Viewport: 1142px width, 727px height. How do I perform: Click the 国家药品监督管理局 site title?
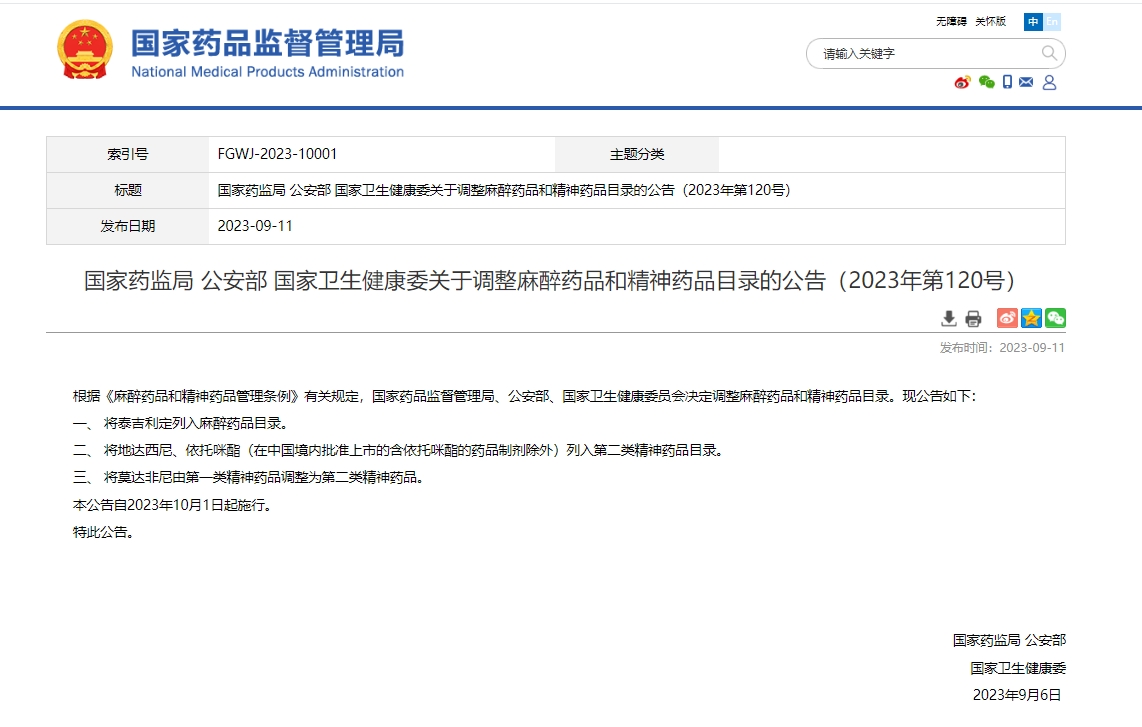click(x=267, y=43)
